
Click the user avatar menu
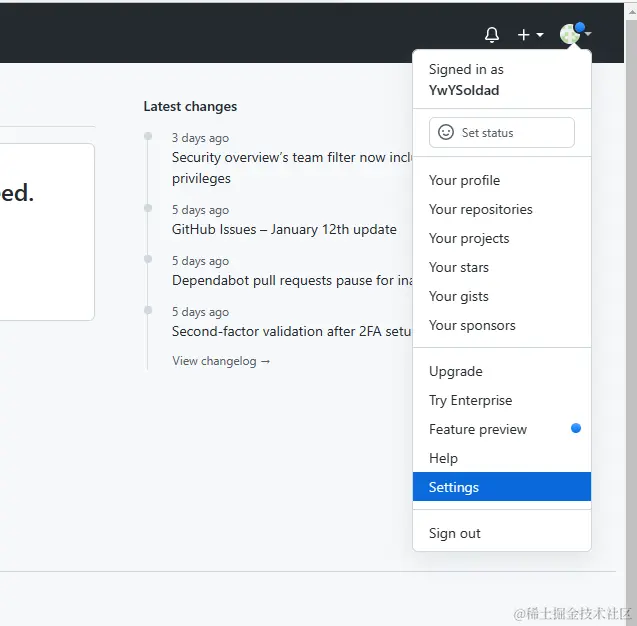coord(575,34)
